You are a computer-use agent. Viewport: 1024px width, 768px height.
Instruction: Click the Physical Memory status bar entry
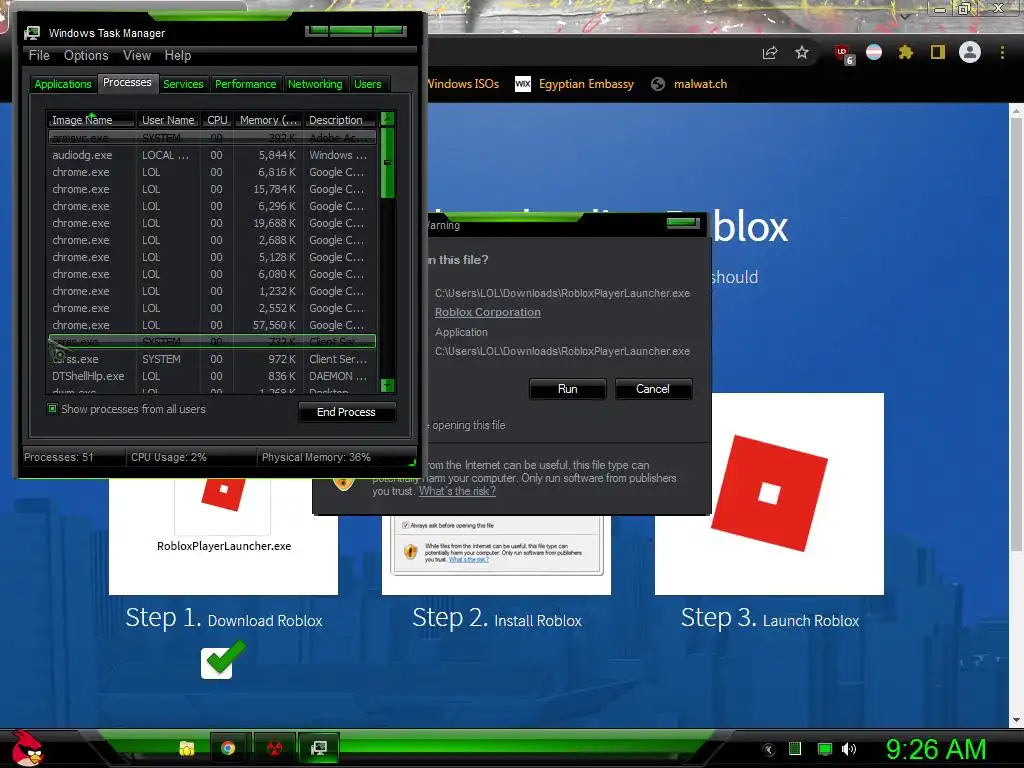(x=316, y=457)
